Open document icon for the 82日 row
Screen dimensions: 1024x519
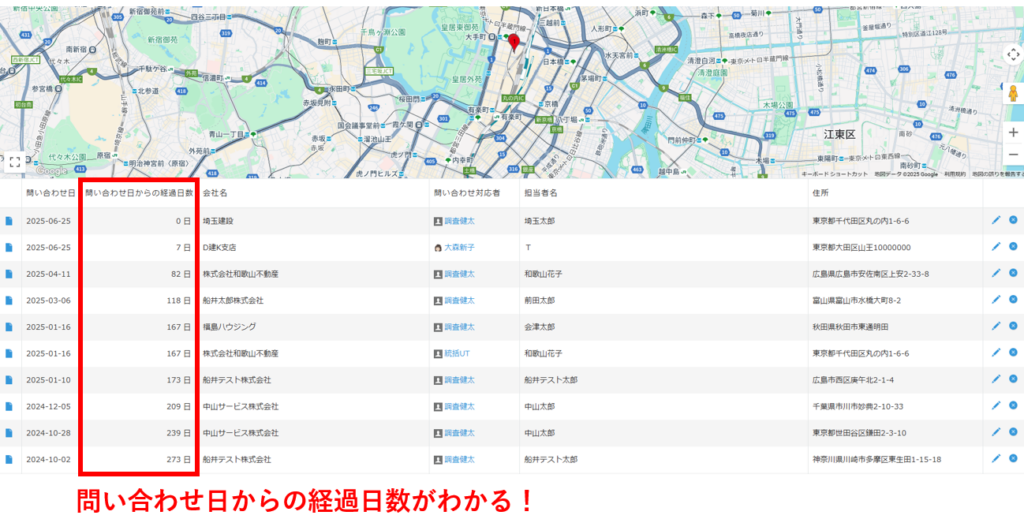(x=9, y=274)
